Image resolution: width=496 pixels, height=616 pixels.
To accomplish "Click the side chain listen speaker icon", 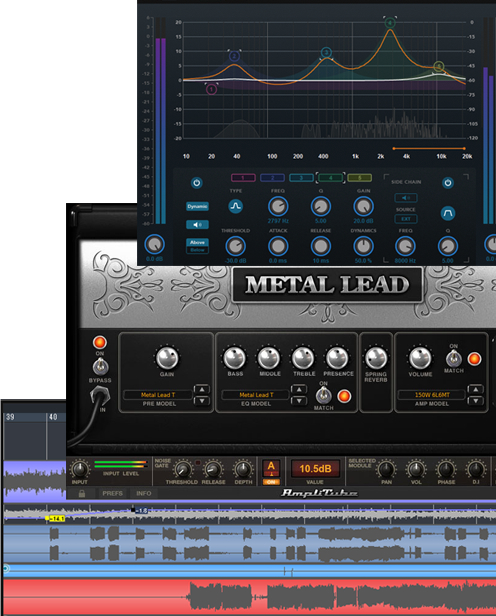I will click(406, 198).
